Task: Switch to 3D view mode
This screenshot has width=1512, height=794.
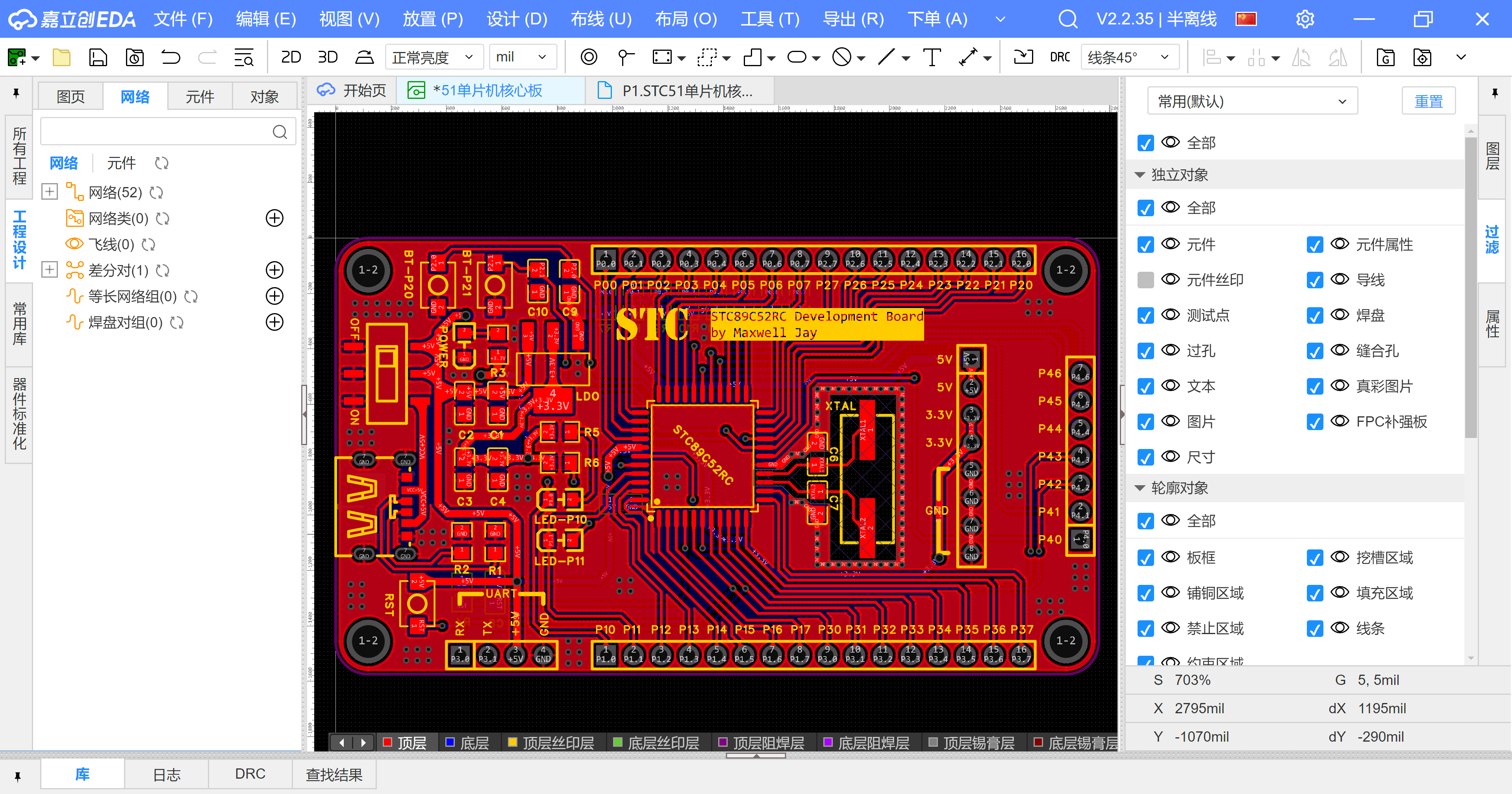Action: (x=328, y=58)
